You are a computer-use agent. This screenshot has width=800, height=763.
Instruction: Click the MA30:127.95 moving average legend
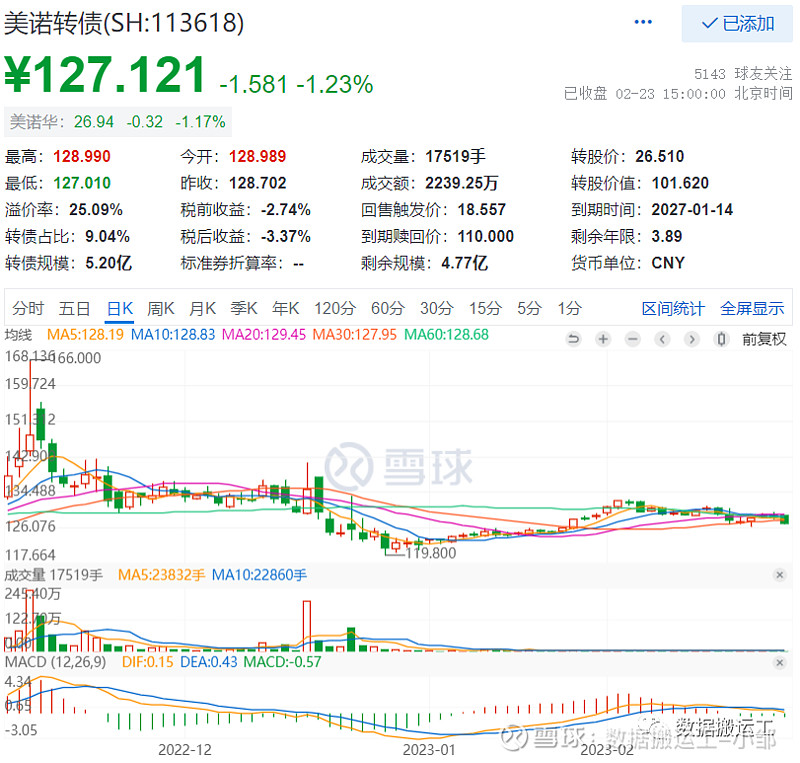[355, 335]
